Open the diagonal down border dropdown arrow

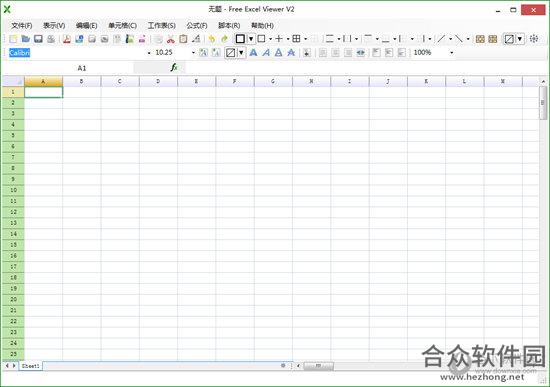pyautogui.click(x=468, y=39)
